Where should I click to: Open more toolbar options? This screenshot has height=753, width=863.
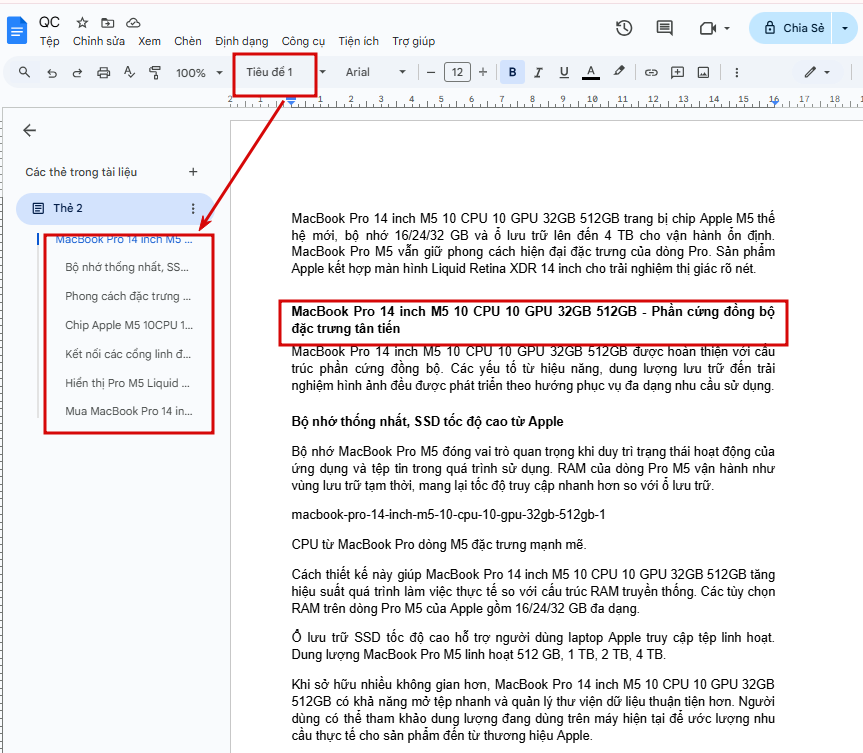coord(736,72)
